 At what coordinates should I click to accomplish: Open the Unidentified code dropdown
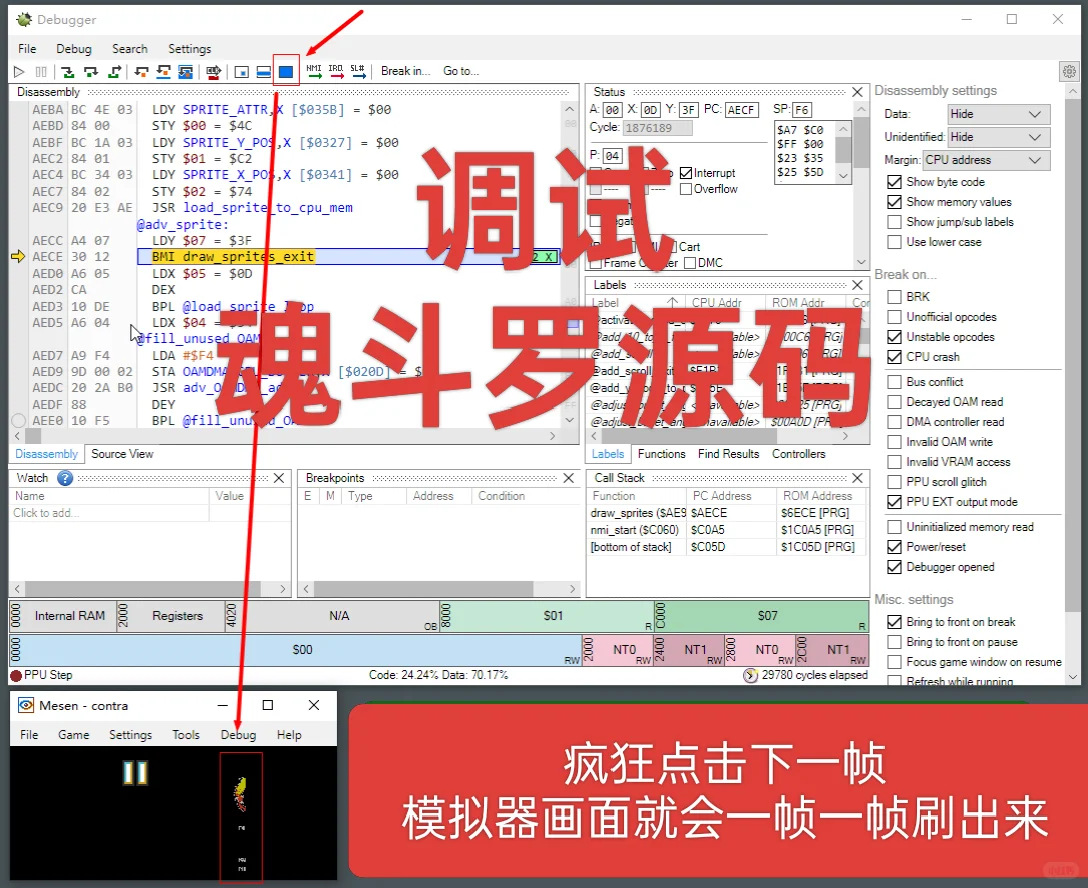tap(997, 137)
